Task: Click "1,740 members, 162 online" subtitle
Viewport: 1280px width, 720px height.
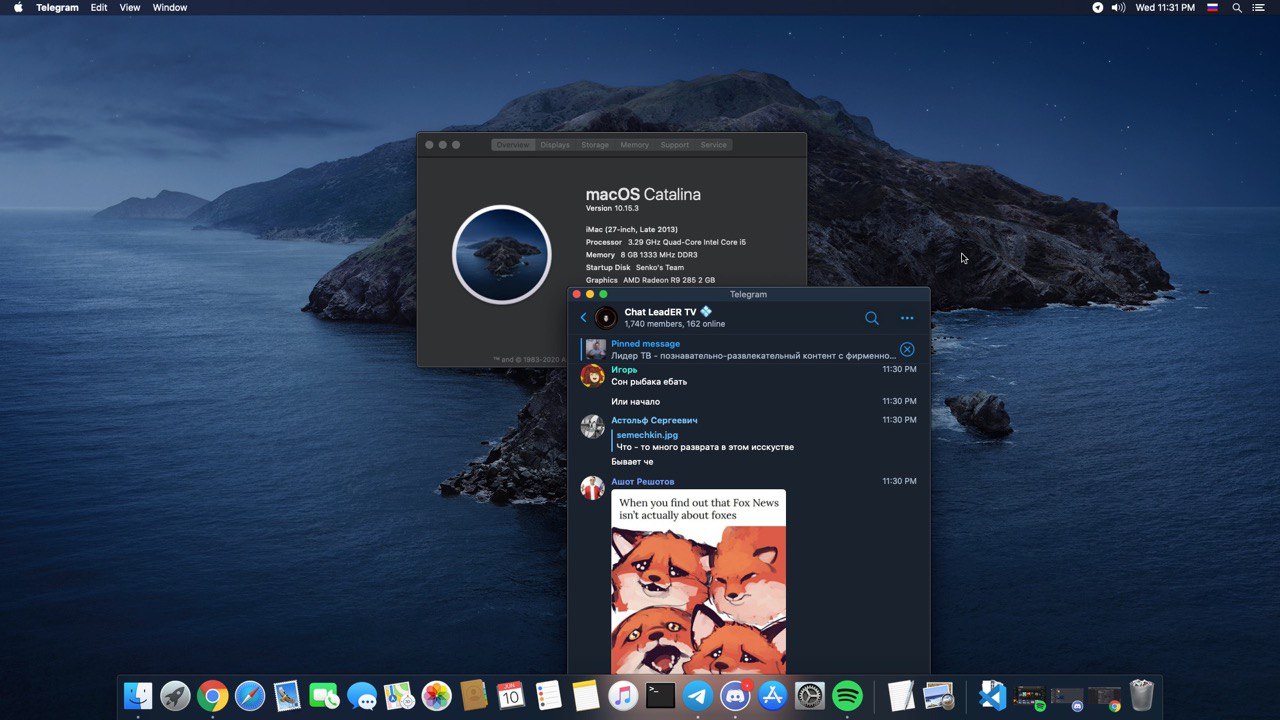Action: pyautogui.click(x=675, y=324)
